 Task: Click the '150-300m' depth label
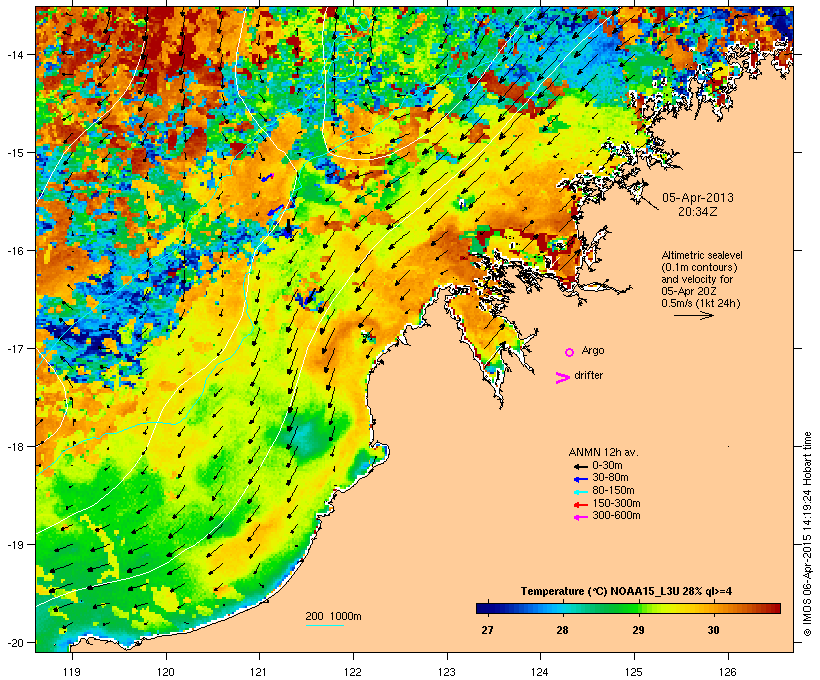(616, 503)
